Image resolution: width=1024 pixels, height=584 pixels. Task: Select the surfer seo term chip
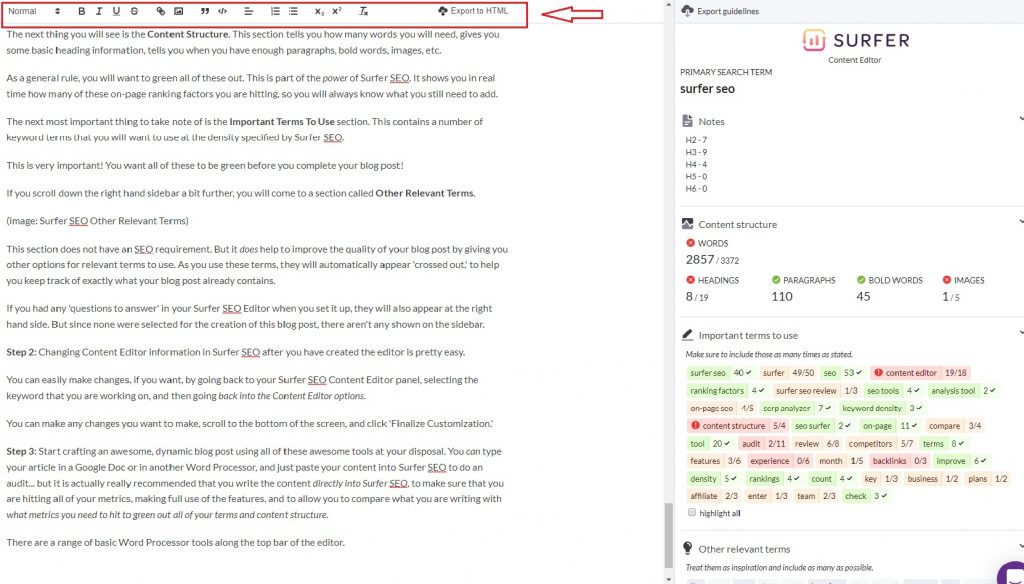pos(707,372)
